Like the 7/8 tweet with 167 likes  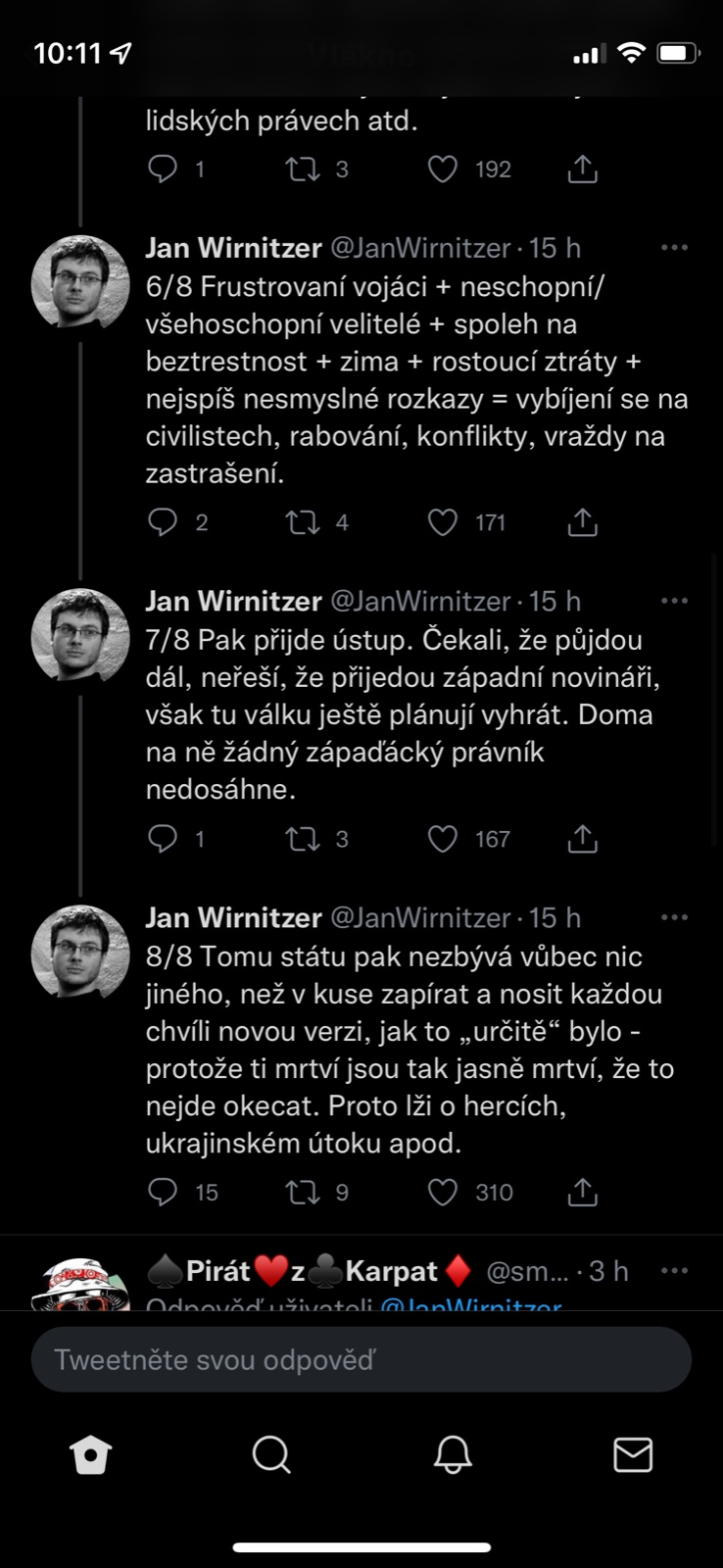coord(443,839)
